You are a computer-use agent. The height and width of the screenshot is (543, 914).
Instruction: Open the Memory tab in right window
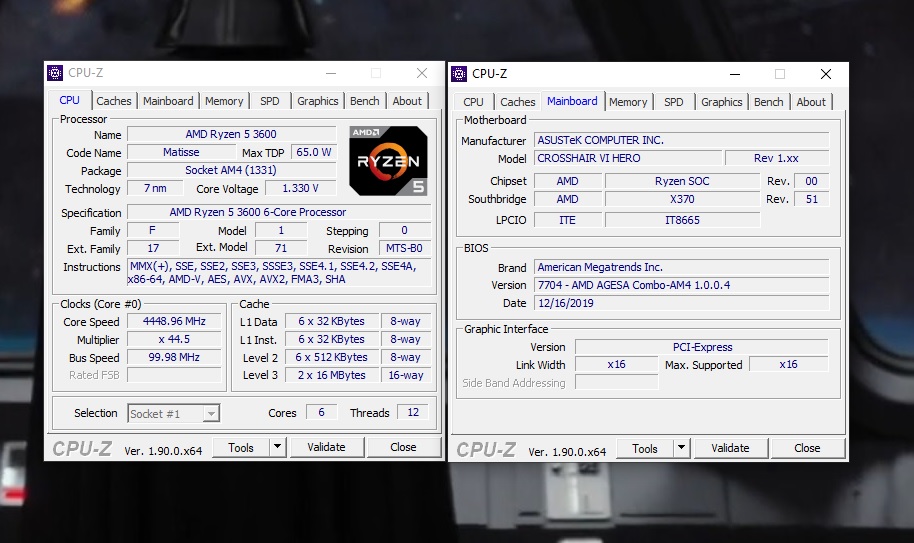[628, 102]
